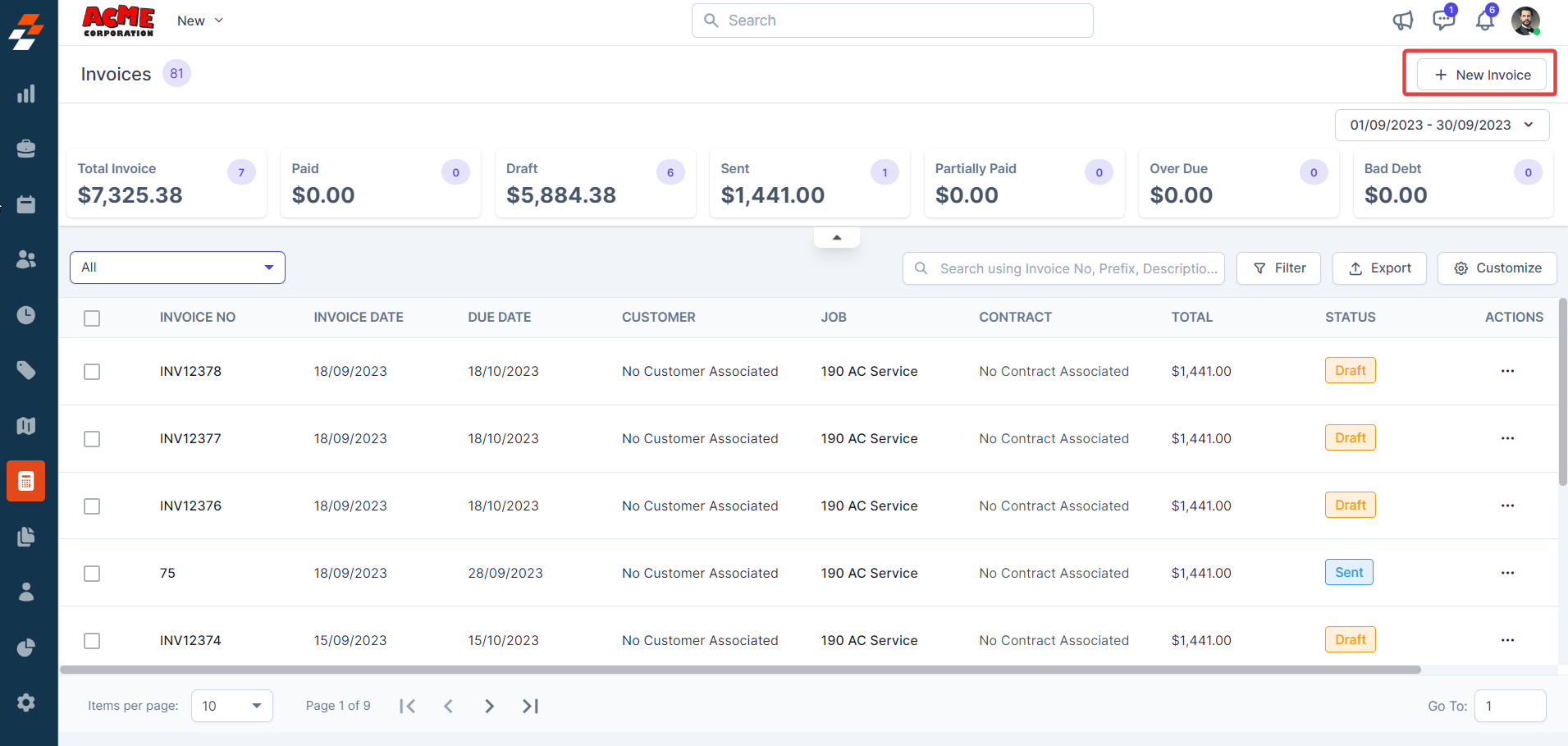Open settings gear in sidebar
The image size is (1568, 746).
point(26,703)
